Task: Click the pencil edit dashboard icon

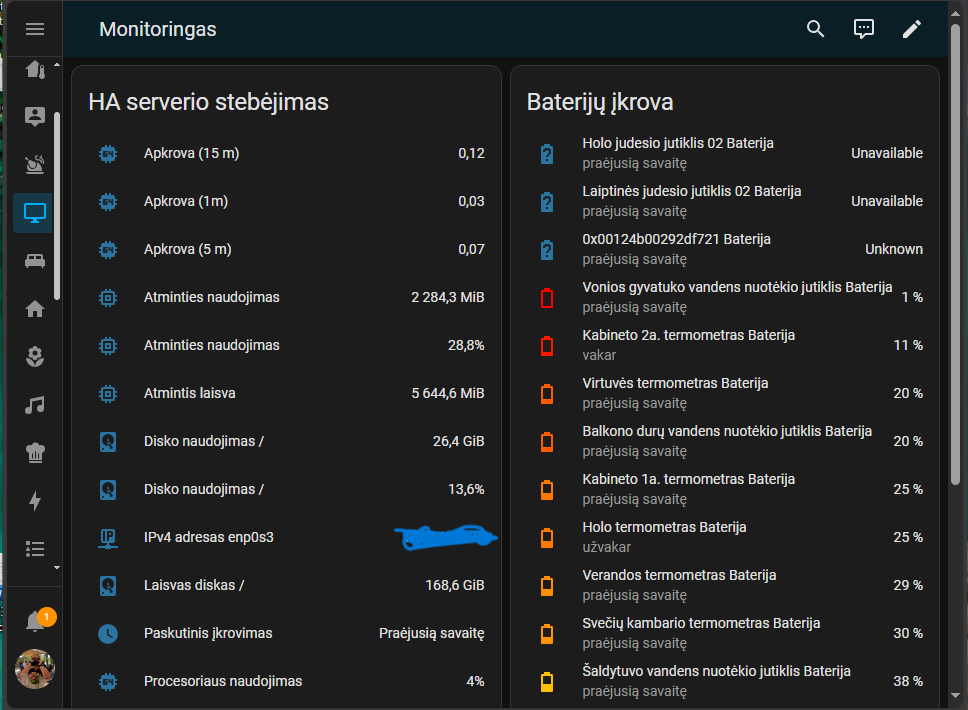Action: [911, 29]
